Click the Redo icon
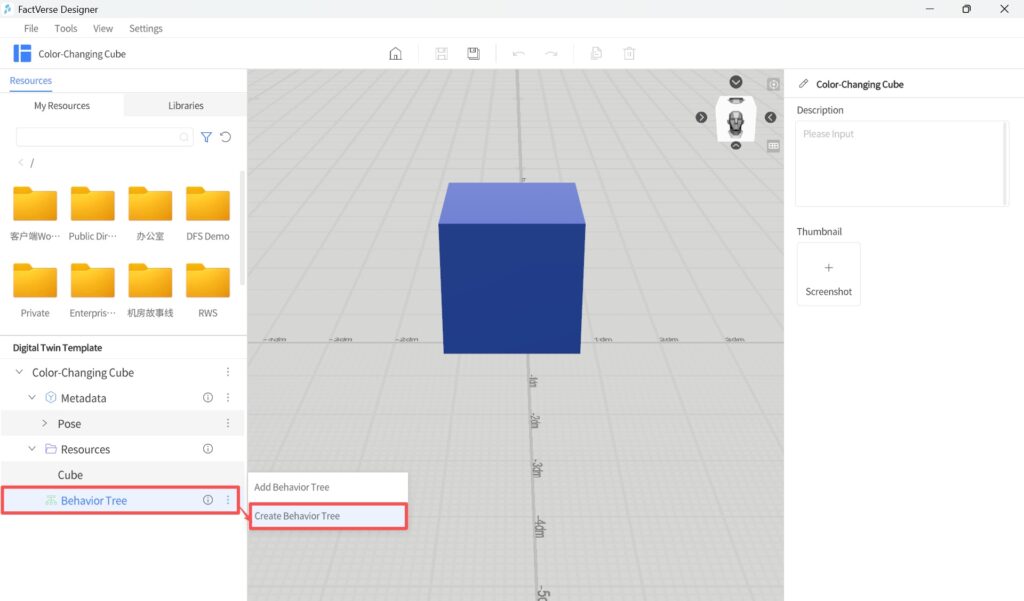 pyautogui.click(x=551, y=53)
